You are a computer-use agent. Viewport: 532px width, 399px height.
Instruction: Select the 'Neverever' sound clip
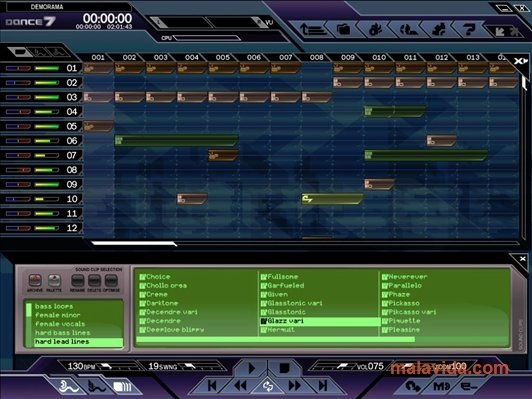[x=404, y=277]
